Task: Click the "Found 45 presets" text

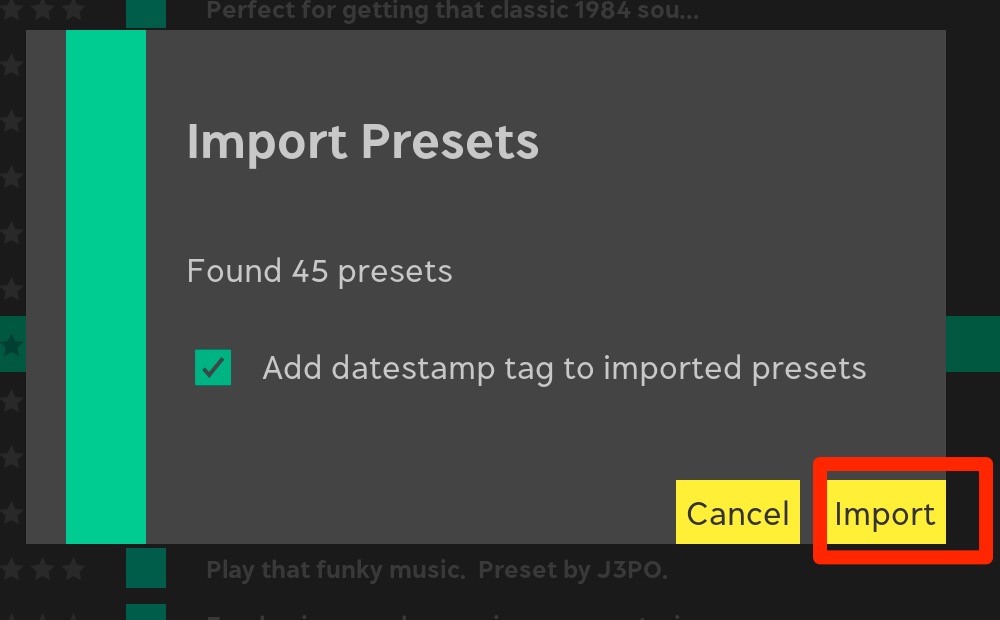Action: pos(320,271)
